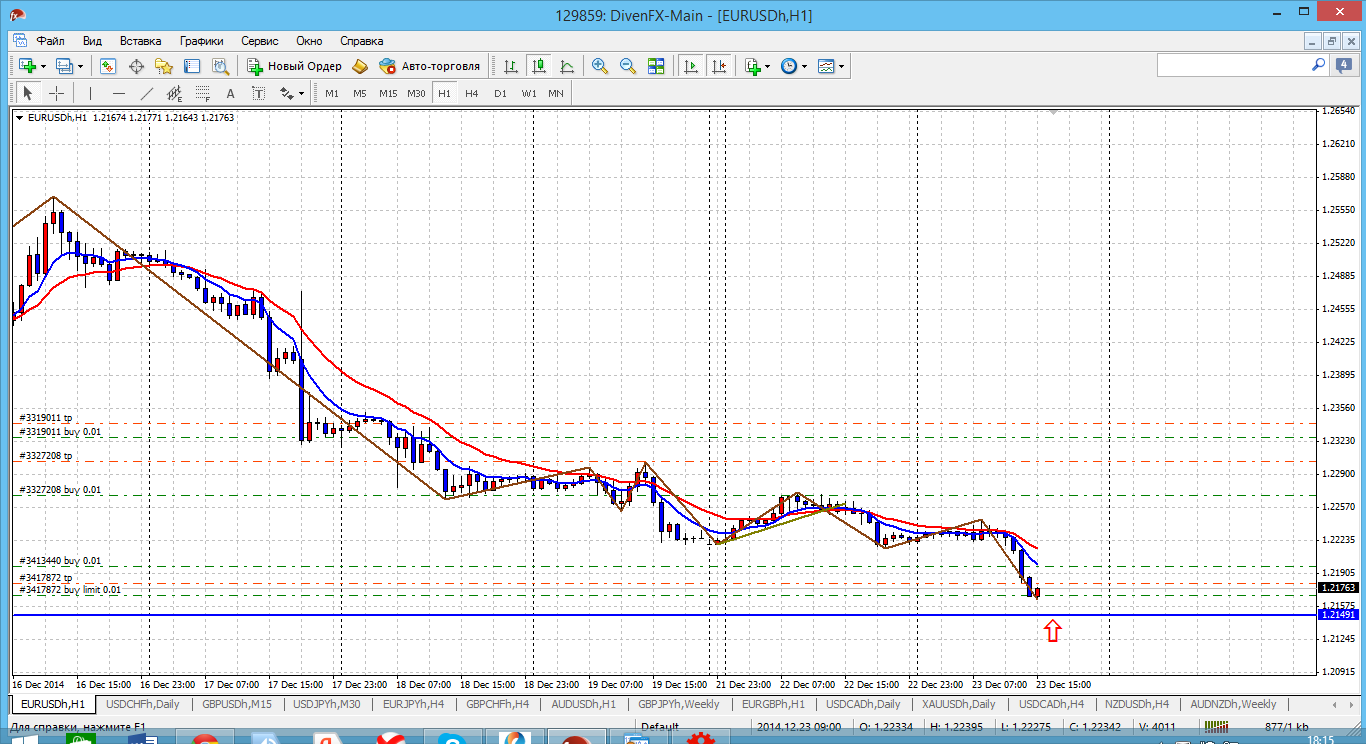Open the periodicity clock dropdown

click(803, 66)
